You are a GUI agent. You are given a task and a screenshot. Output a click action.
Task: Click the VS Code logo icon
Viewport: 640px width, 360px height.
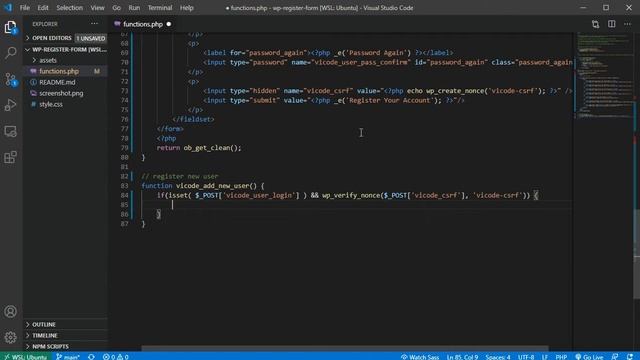click(x=8, y=7)
